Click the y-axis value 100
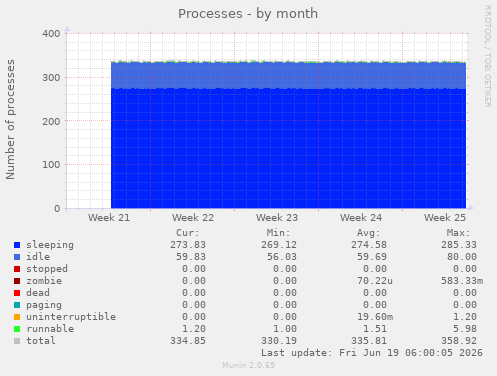 51,165
